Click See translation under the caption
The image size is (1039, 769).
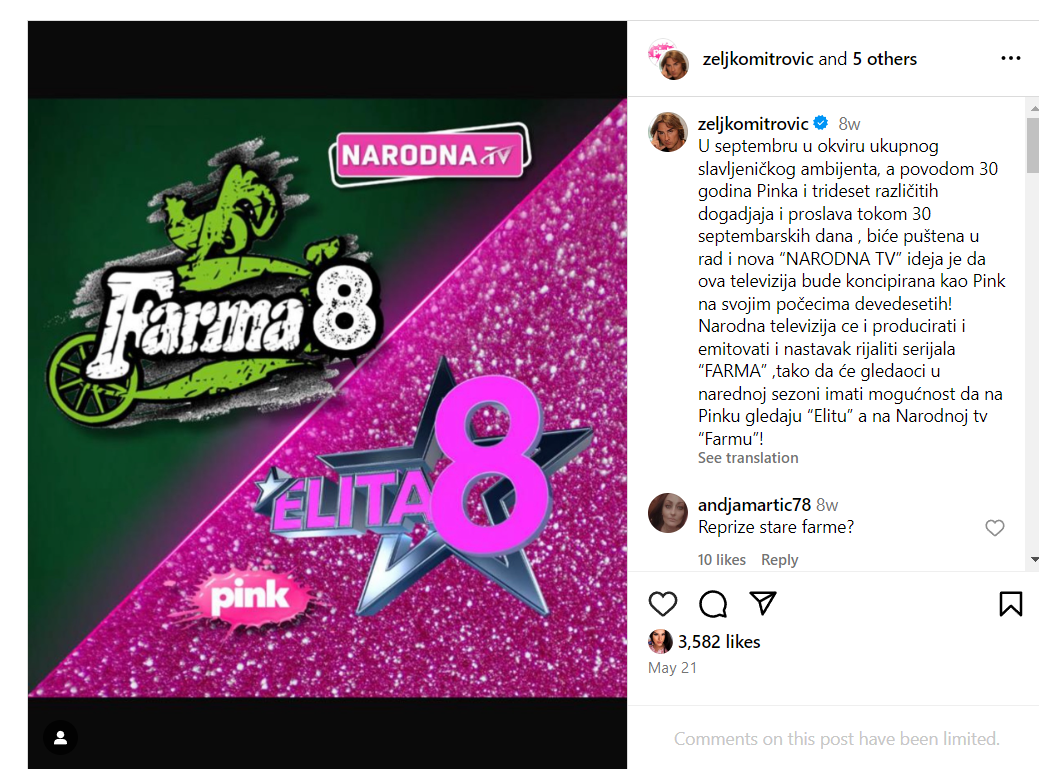pos(747,458)
